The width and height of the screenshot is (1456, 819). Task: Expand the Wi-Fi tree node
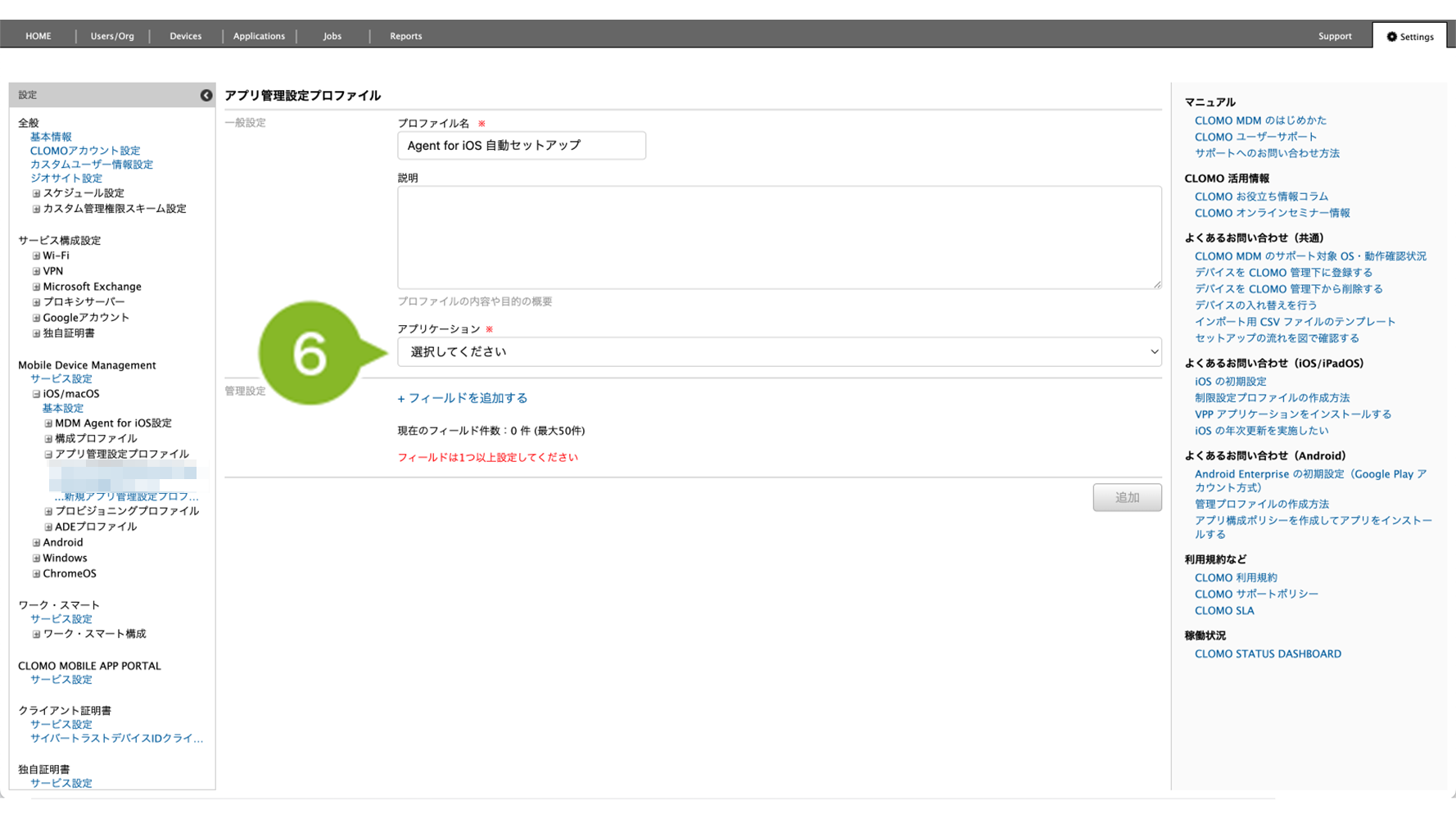click(x=36, y=256)
